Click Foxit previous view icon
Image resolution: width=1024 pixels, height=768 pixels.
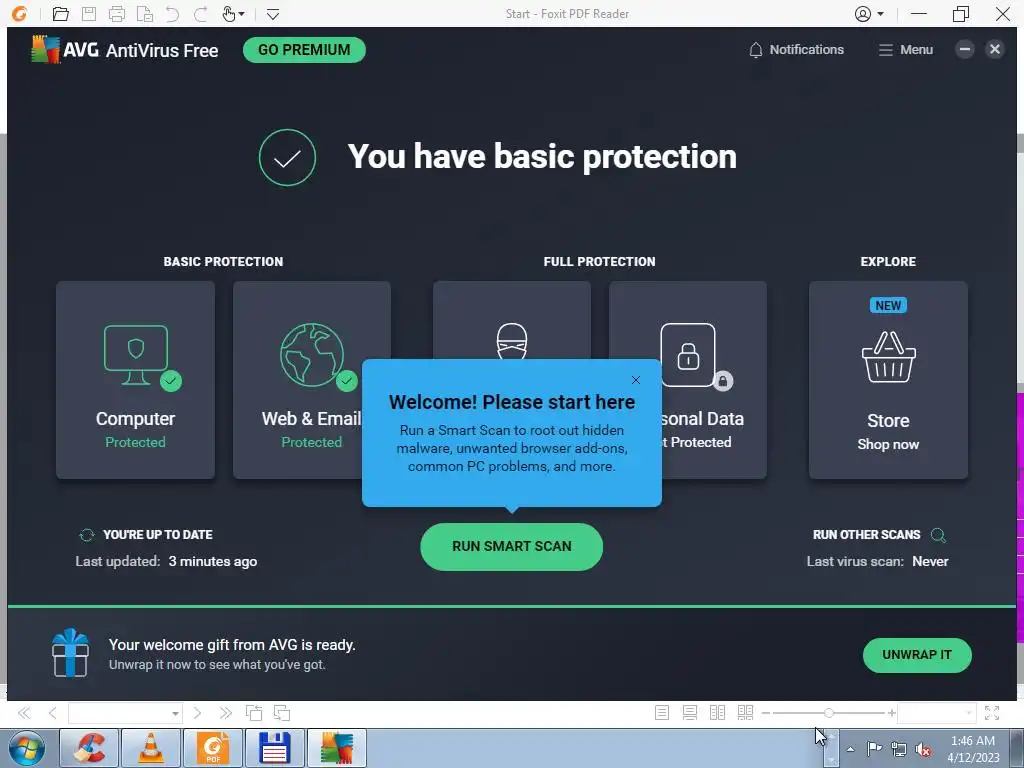pos(253,713)
